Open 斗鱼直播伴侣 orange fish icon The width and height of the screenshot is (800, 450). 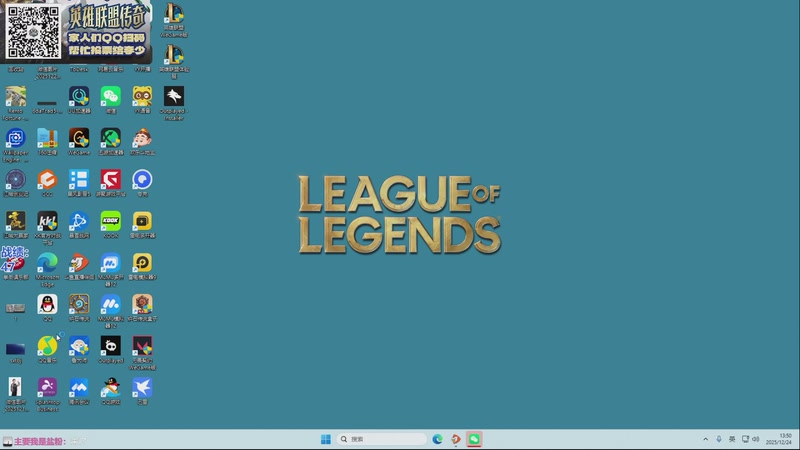coord(79,263)
